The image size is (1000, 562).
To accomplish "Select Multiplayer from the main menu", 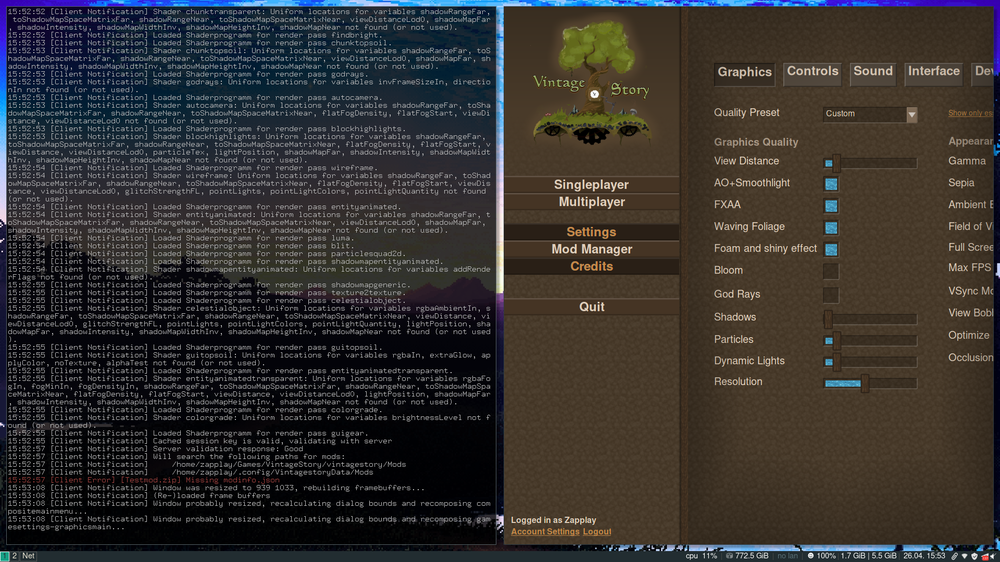I will coord(591,202).
